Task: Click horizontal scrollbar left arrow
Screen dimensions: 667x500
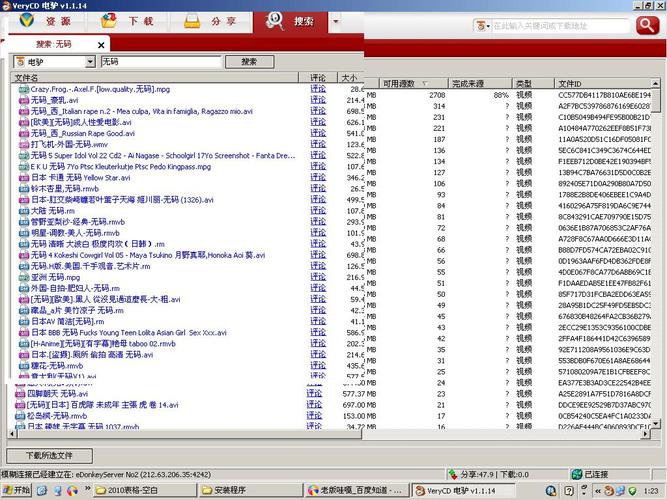Action: point(12,433)
